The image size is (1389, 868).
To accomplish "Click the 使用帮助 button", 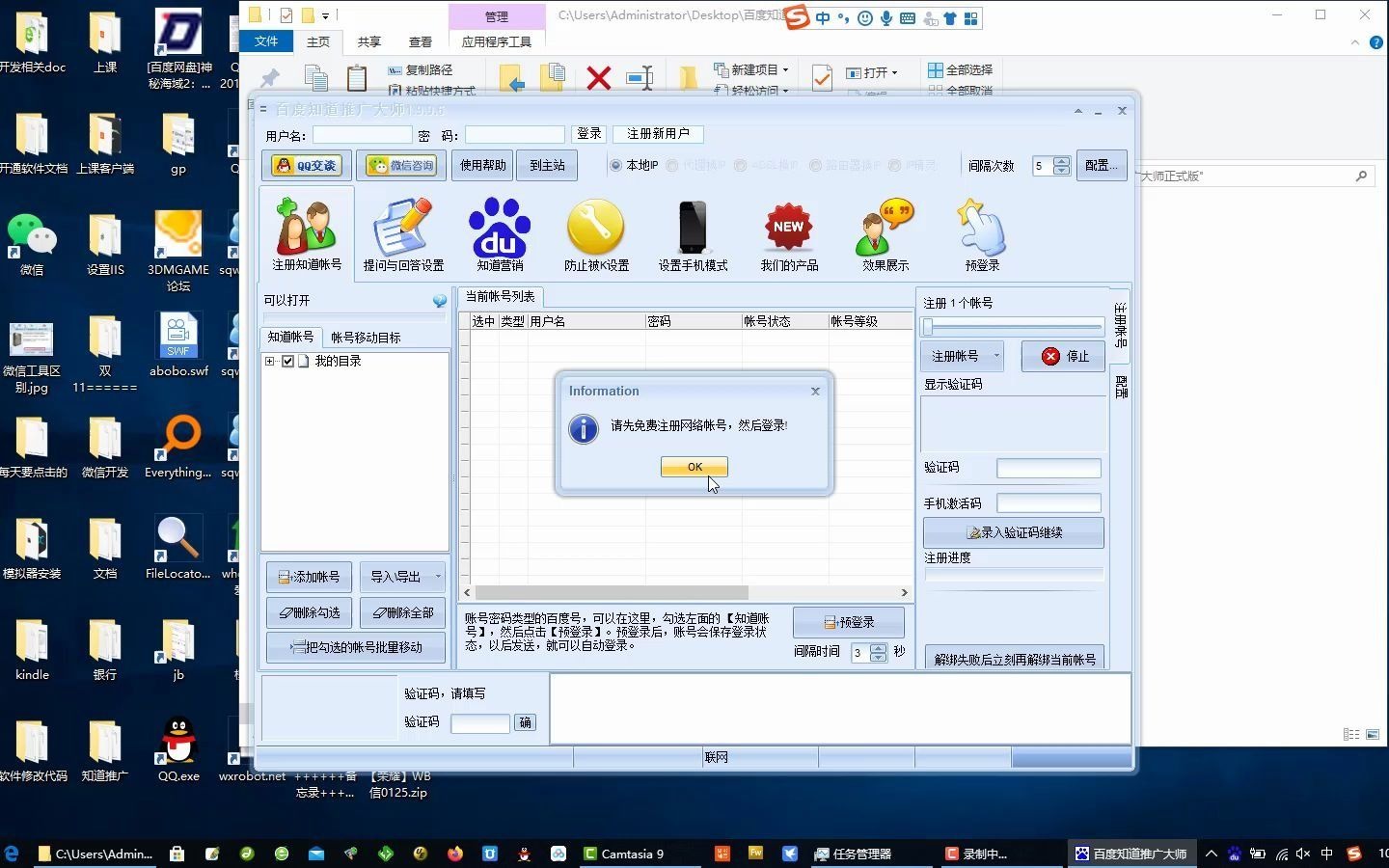I will pyautogui.click(x=482, y=165).
